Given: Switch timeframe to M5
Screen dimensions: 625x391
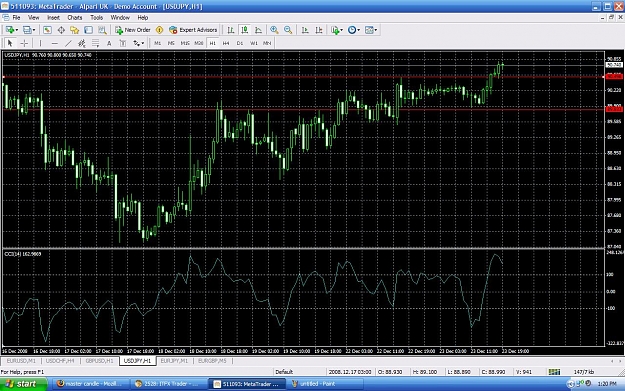Looking at the screenshot, I should tap(171, 43).
